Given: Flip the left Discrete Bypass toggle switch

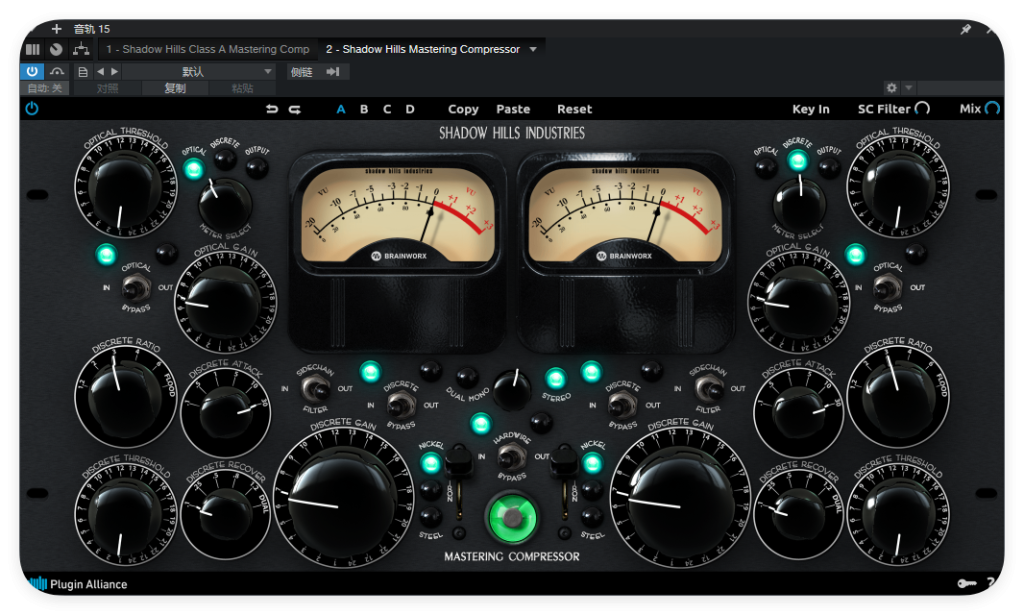Looking at the screenshot, I should (x=401, y=406).
